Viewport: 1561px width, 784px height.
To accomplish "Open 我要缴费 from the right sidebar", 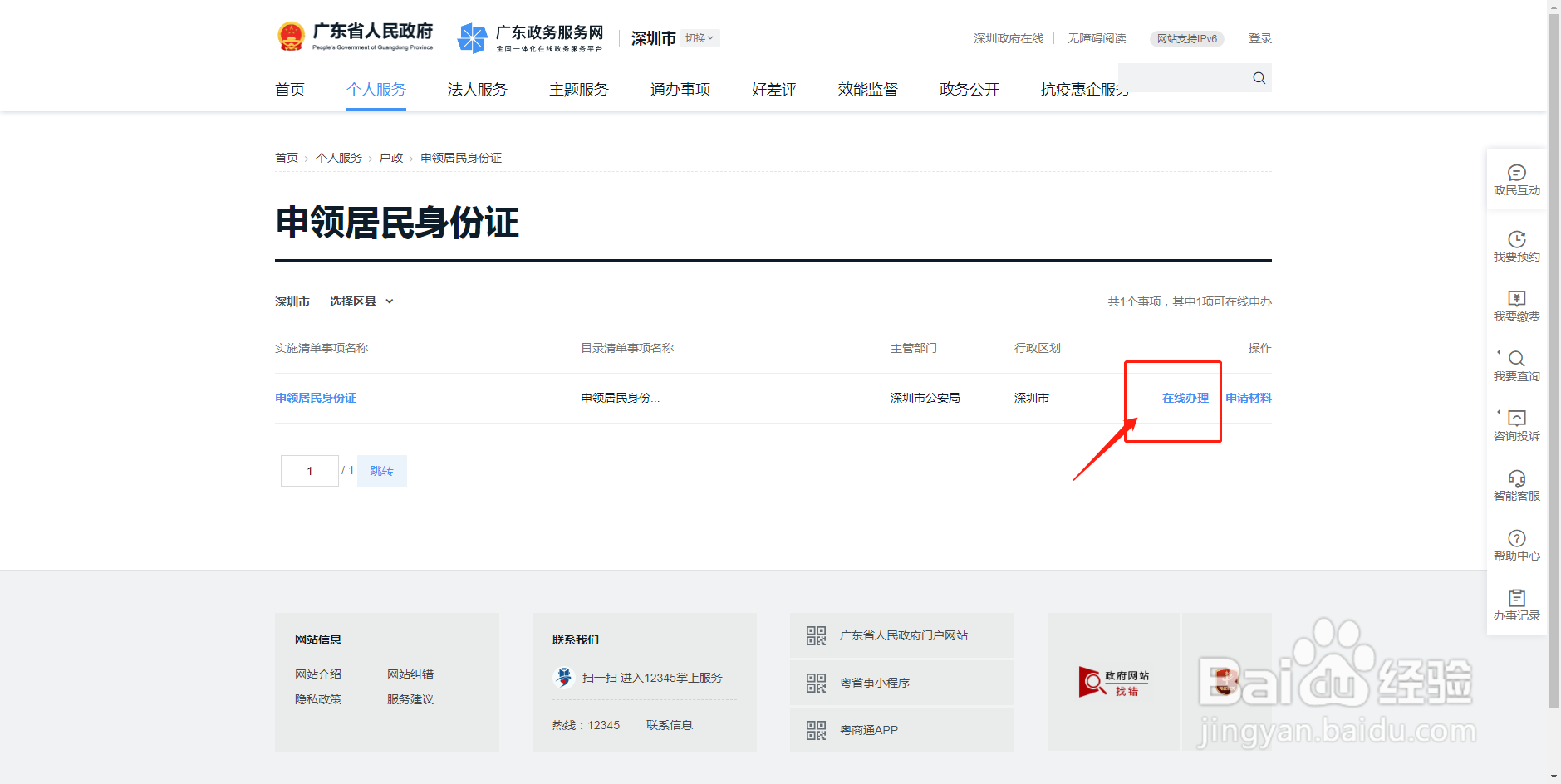I will click(1517, 305).
